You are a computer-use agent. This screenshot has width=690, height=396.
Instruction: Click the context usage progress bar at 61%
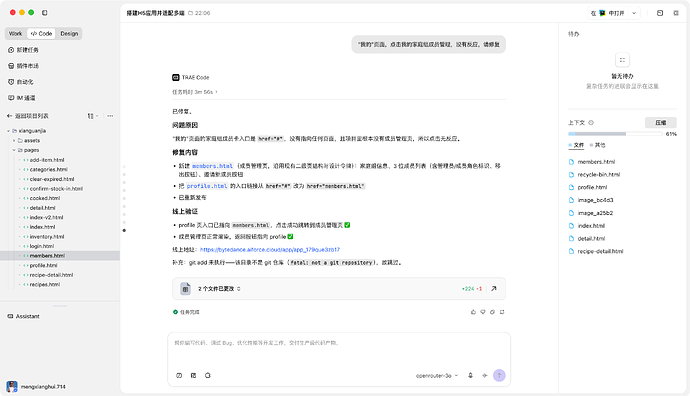pyautogui.click(x=615, y=134)
